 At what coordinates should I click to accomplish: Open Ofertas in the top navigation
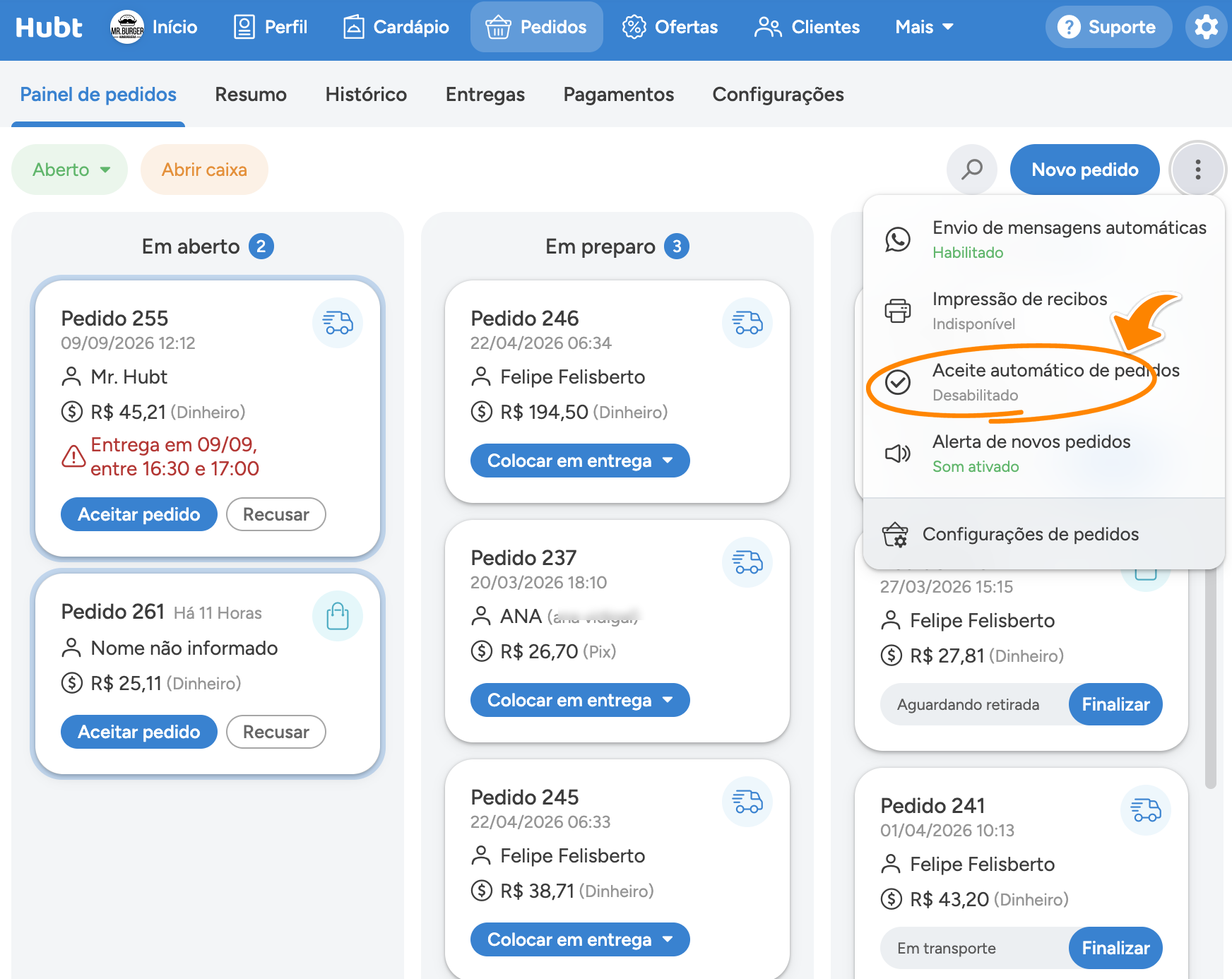(x=670, y=27)
